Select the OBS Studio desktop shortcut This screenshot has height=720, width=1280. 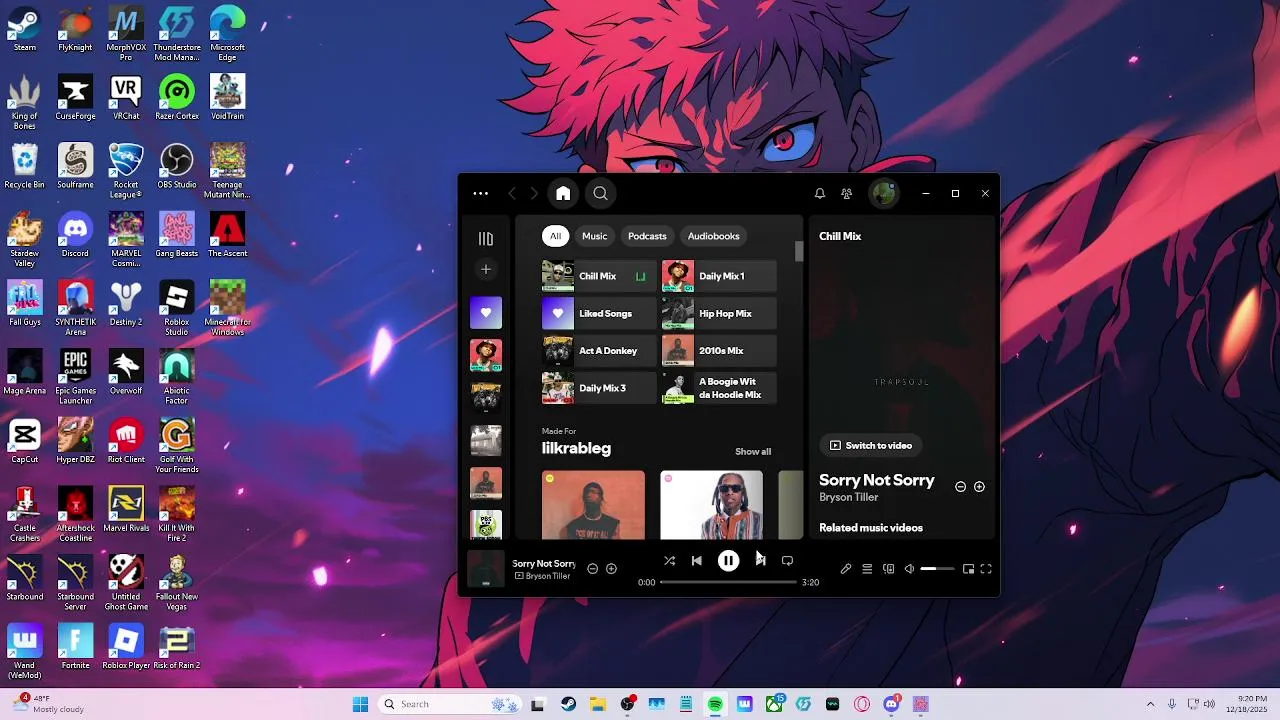177,167
